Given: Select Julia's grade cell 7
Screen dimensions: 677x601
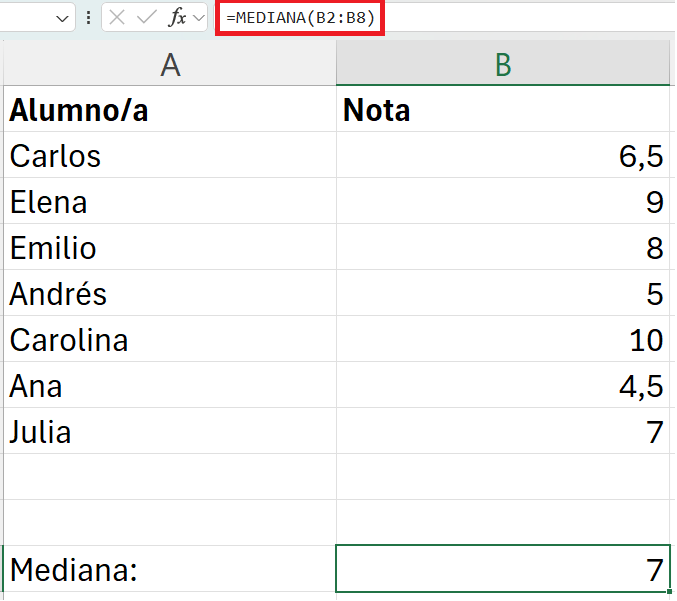Looking at the screenshot, I should [503, 431].
